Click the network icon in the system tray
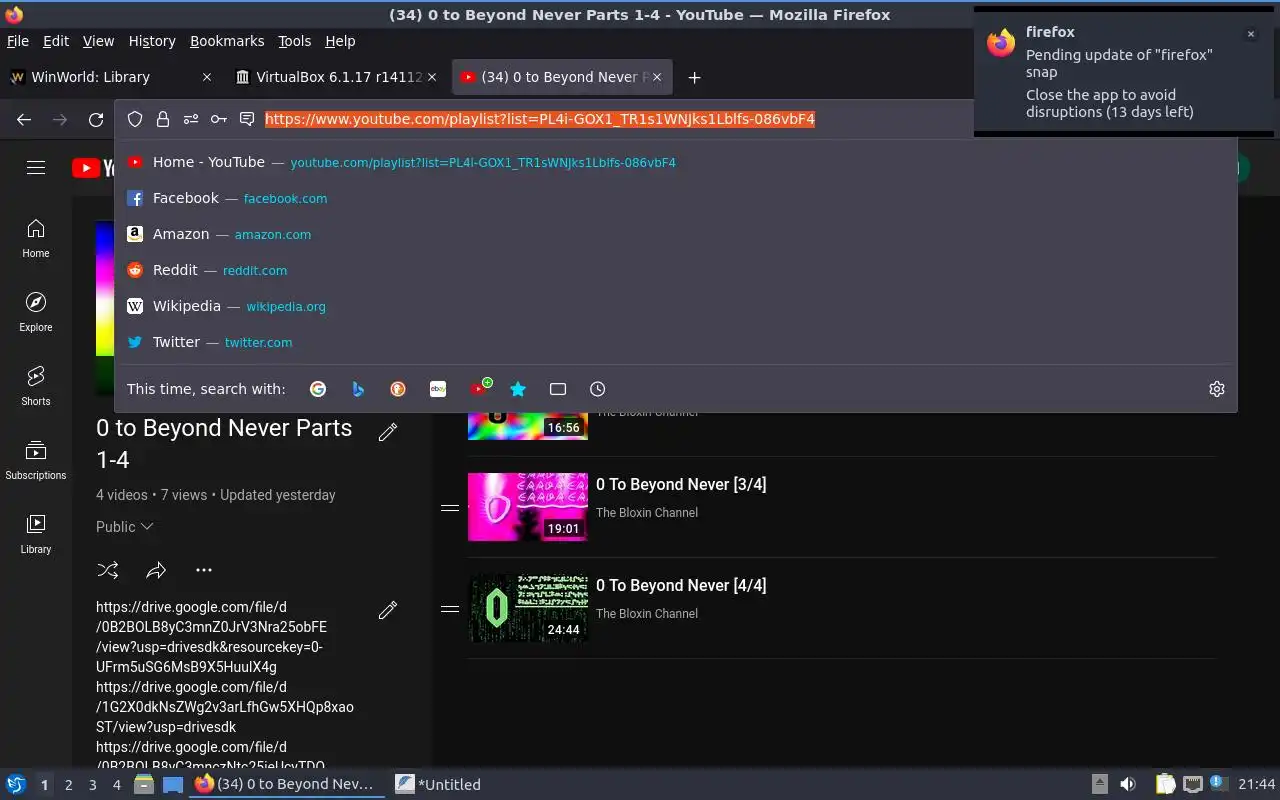The height and width of the screenshot is (800, 1280). coord(1192,784)
